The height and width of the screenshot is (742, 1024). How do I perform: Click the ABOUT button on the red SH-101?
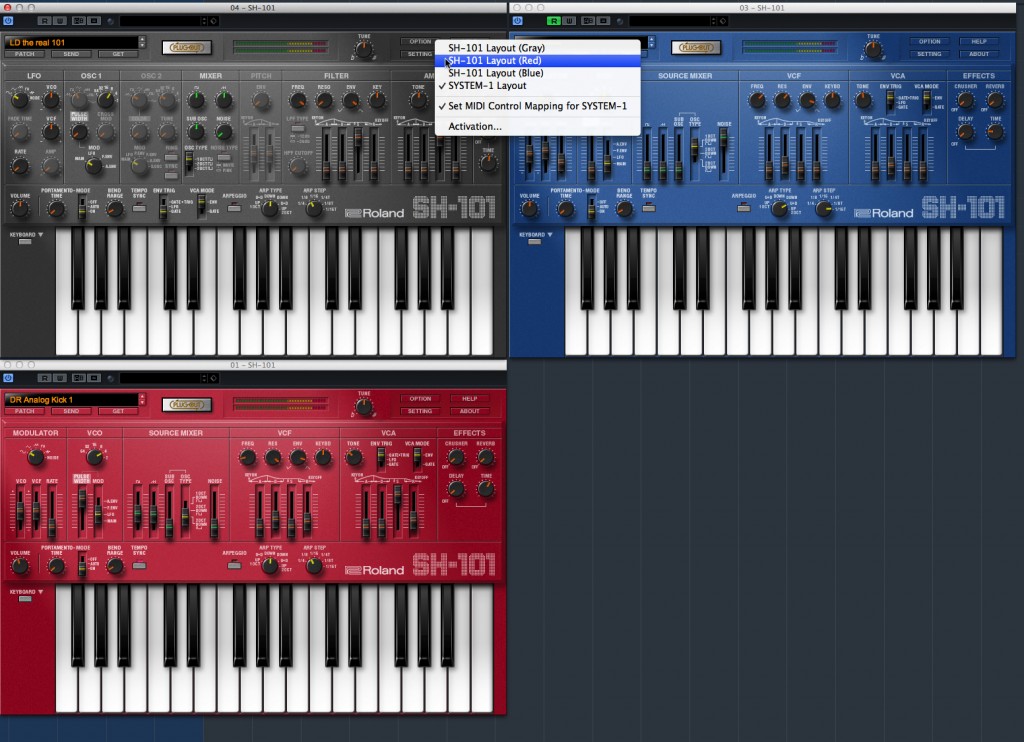(470, 411)
